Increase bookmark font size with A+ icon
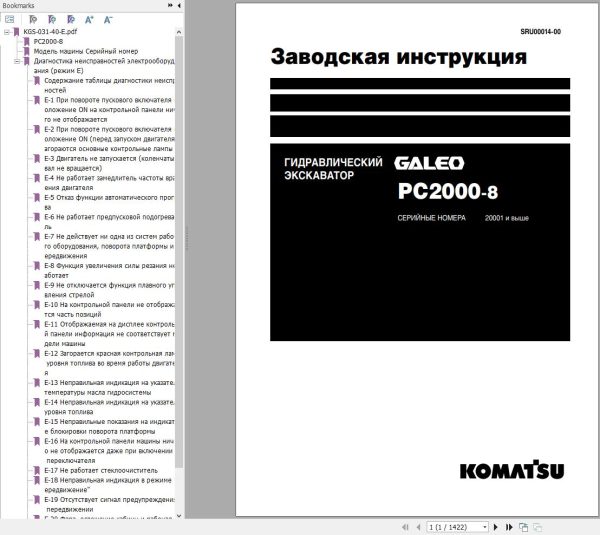The height and width of the screenshot is (535, 600). point(89,20)
